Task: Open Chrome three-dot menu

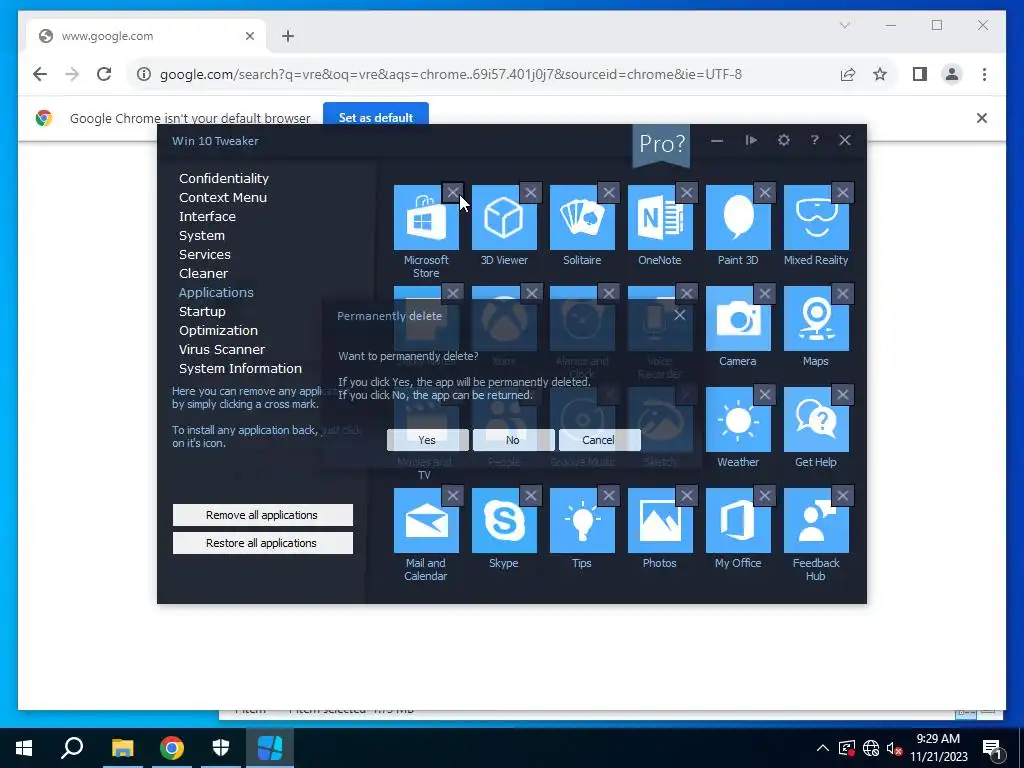Action: tap(984, 74)
